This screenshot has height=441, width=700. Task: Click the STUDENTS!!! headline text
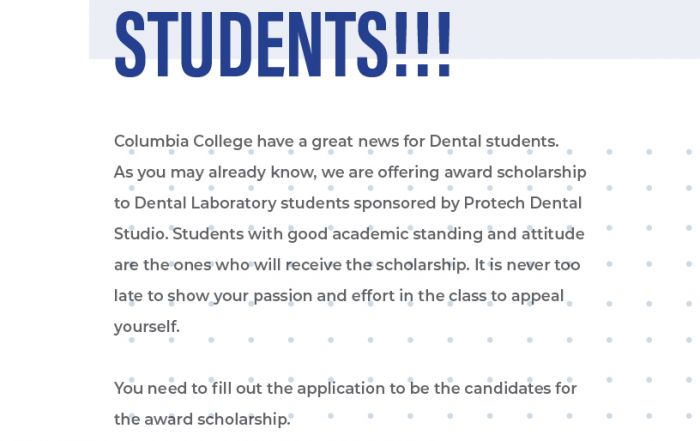pos(283,44)
